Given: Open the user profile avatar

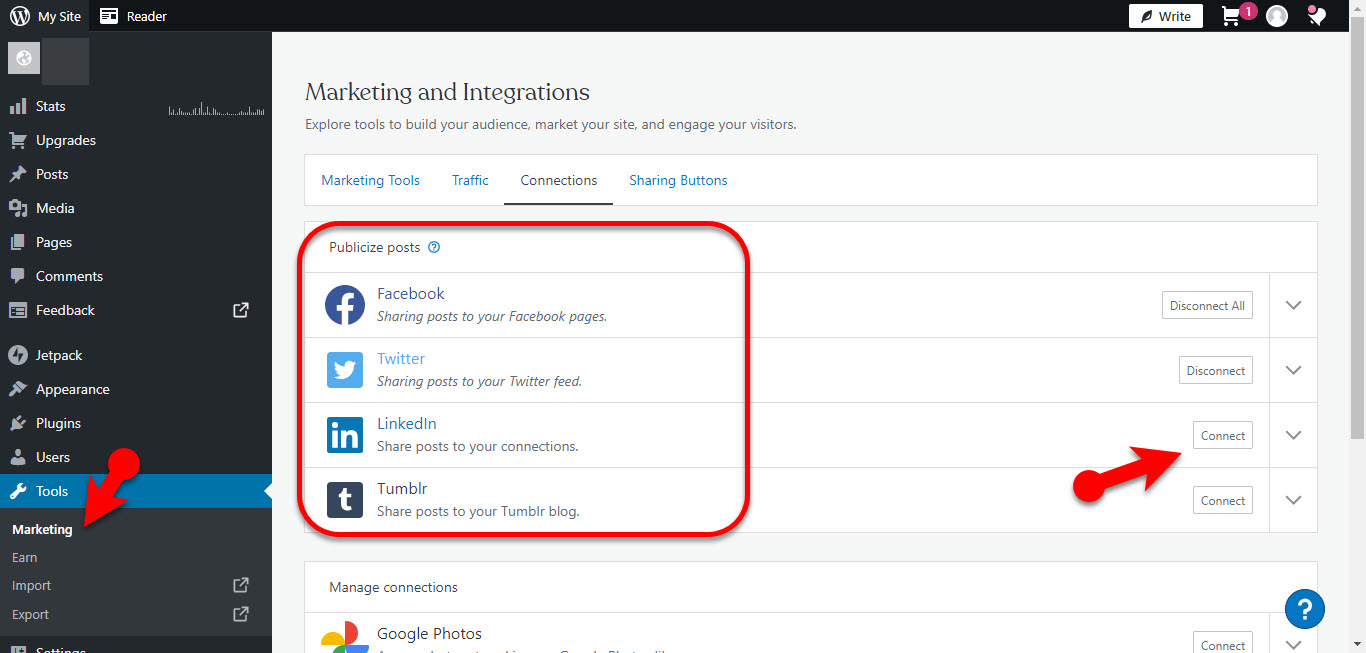Looking at the screenshot, I should (1277, 16).
